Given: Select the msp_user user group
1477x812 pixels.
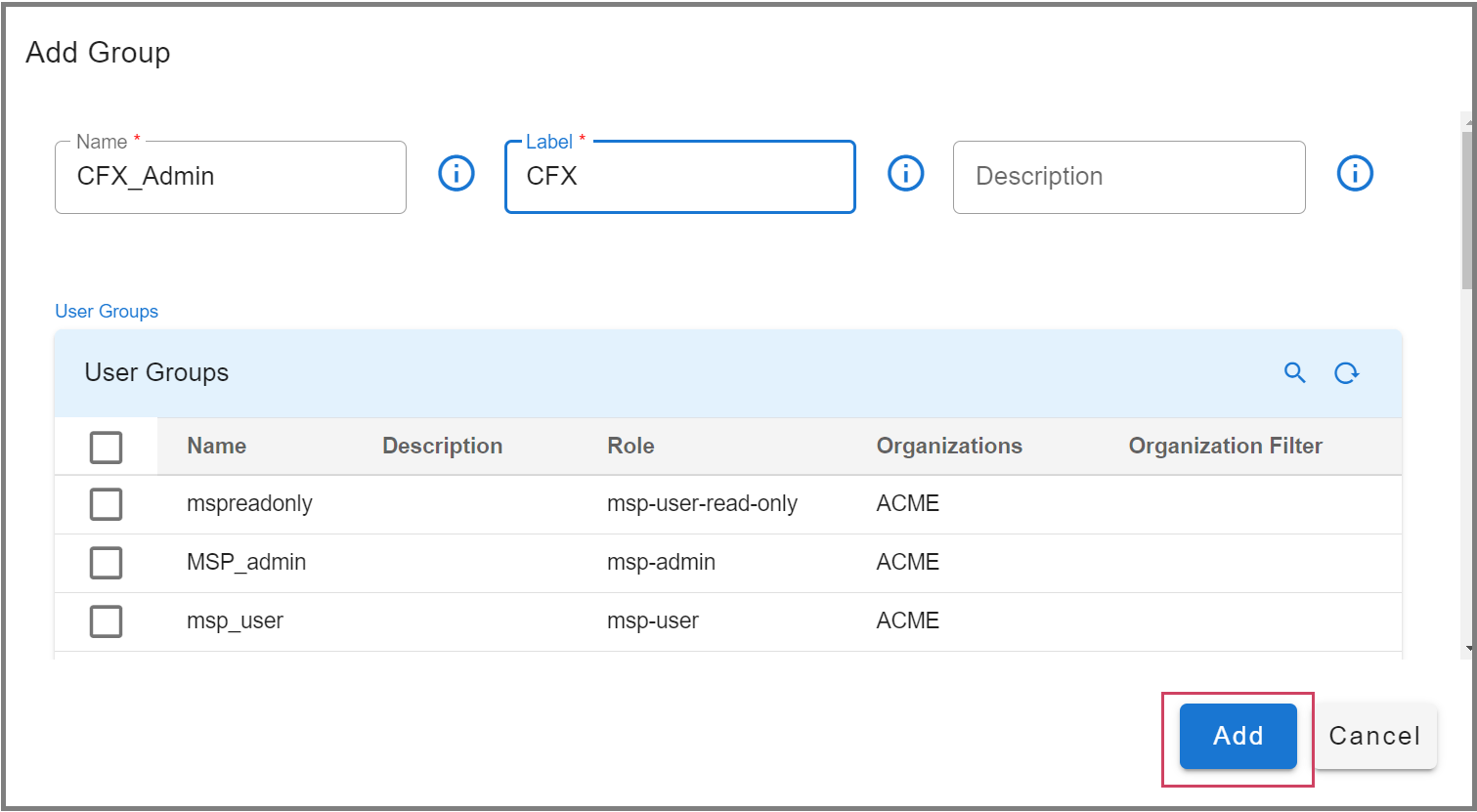Looking at the screenshot, I should [106, 621].
